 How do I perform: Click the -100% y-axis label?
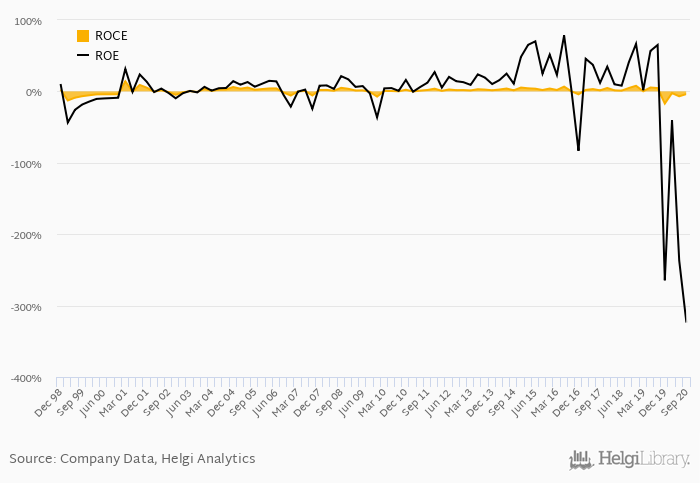[x=26, y=164]
